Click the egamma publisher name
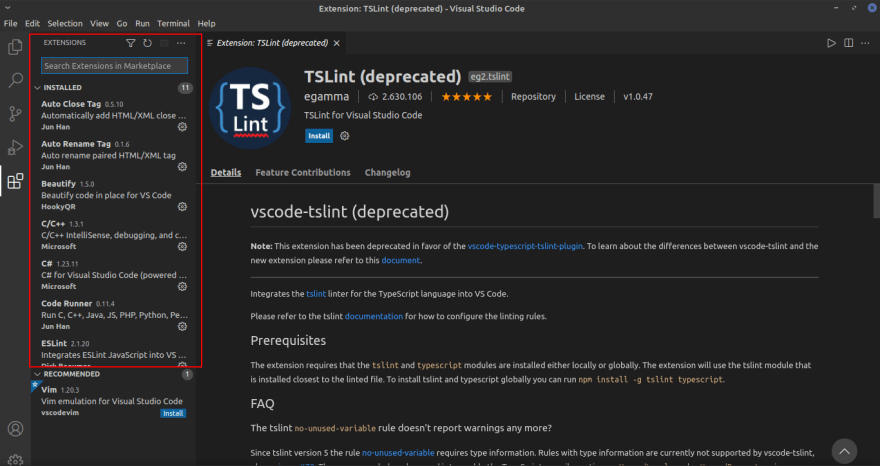This screenshot has height=466, width=880. tap(327, 97)
